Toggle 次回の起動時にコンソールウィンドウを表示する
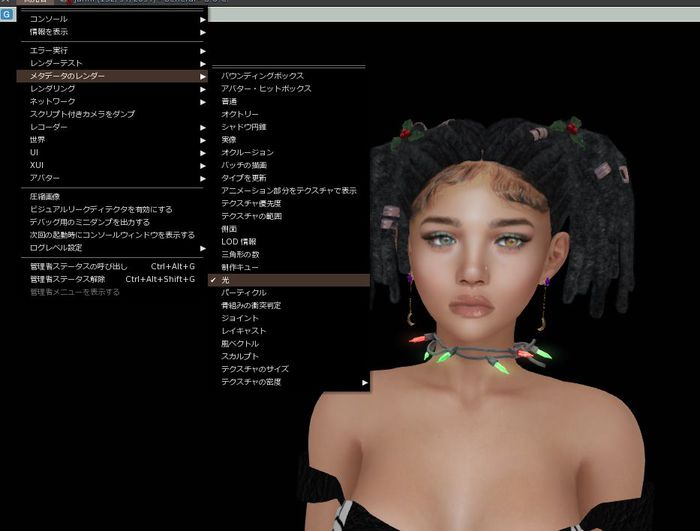This screenshot has width=700, height=531. click(x=112, y=235)
